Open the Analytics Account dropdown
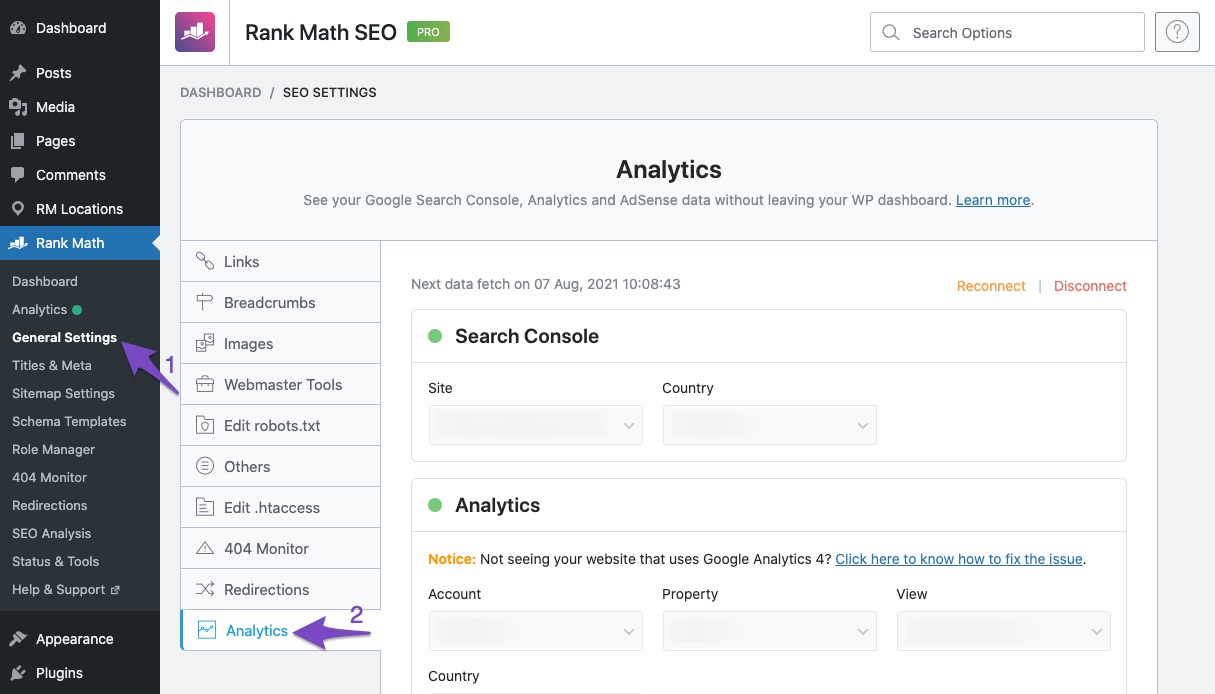The width and height of the screenshot is (1215, 694). [535, 631]
